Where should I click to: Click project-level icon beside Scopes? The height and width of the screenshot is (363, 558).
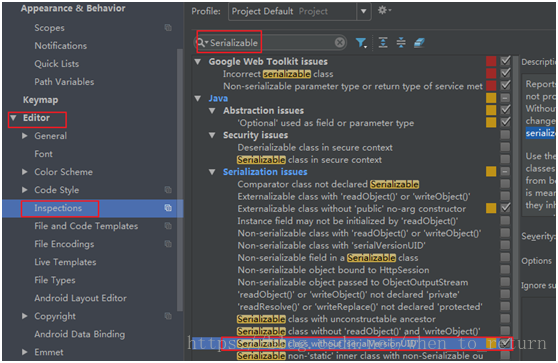click(168, 27)
